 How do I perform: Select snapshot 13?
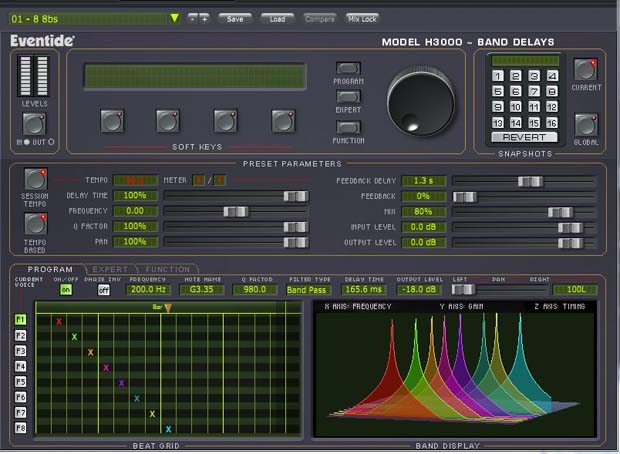tap(498, 123)
